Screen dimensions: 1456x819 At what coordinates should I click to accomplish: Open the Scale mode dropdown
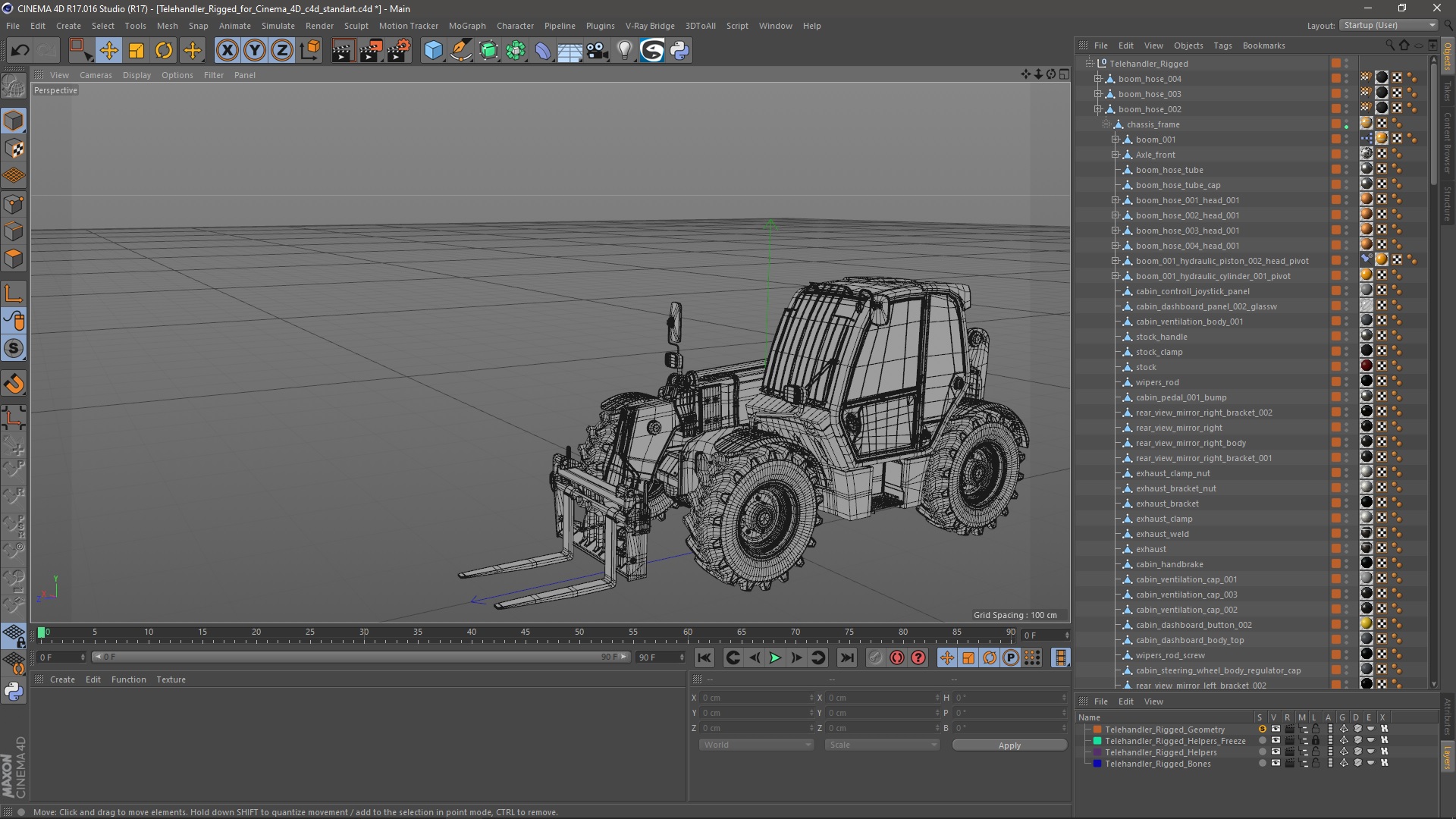tap(882, 745)
